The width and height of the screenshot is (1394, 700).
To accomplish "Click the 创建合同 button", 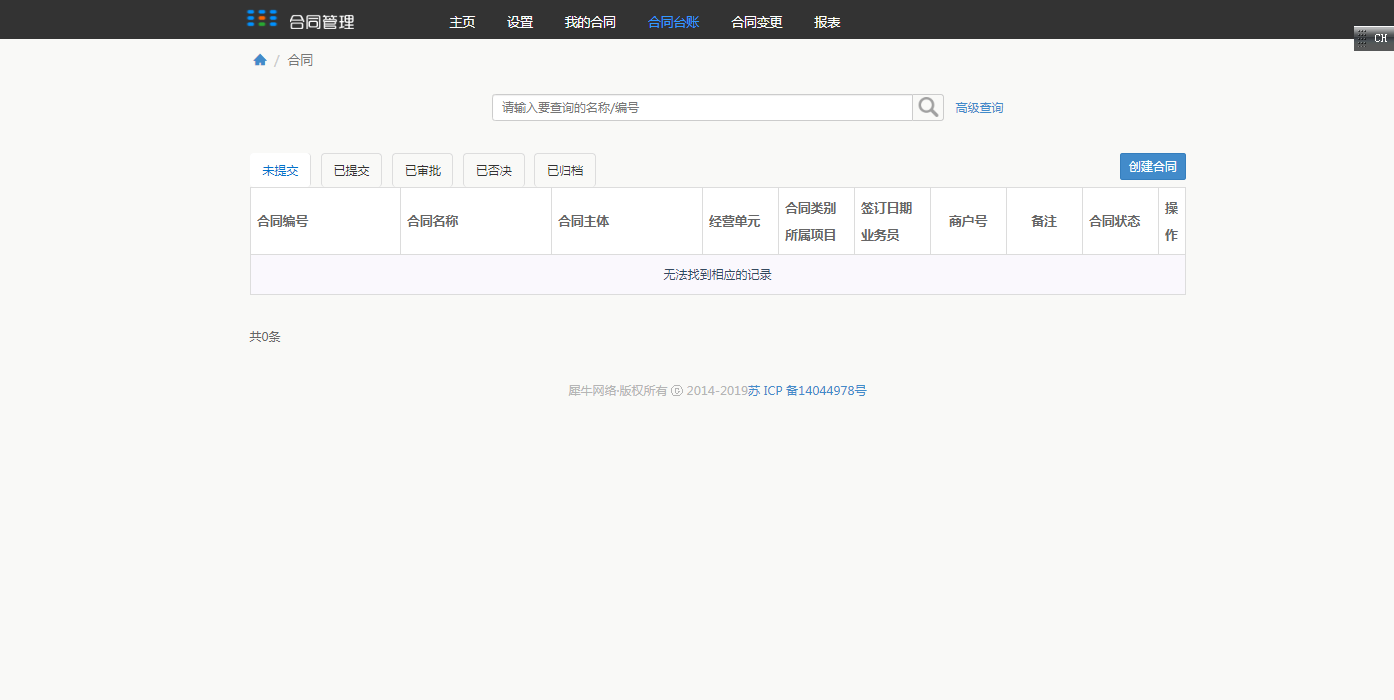I will [x=1153, y=167].
